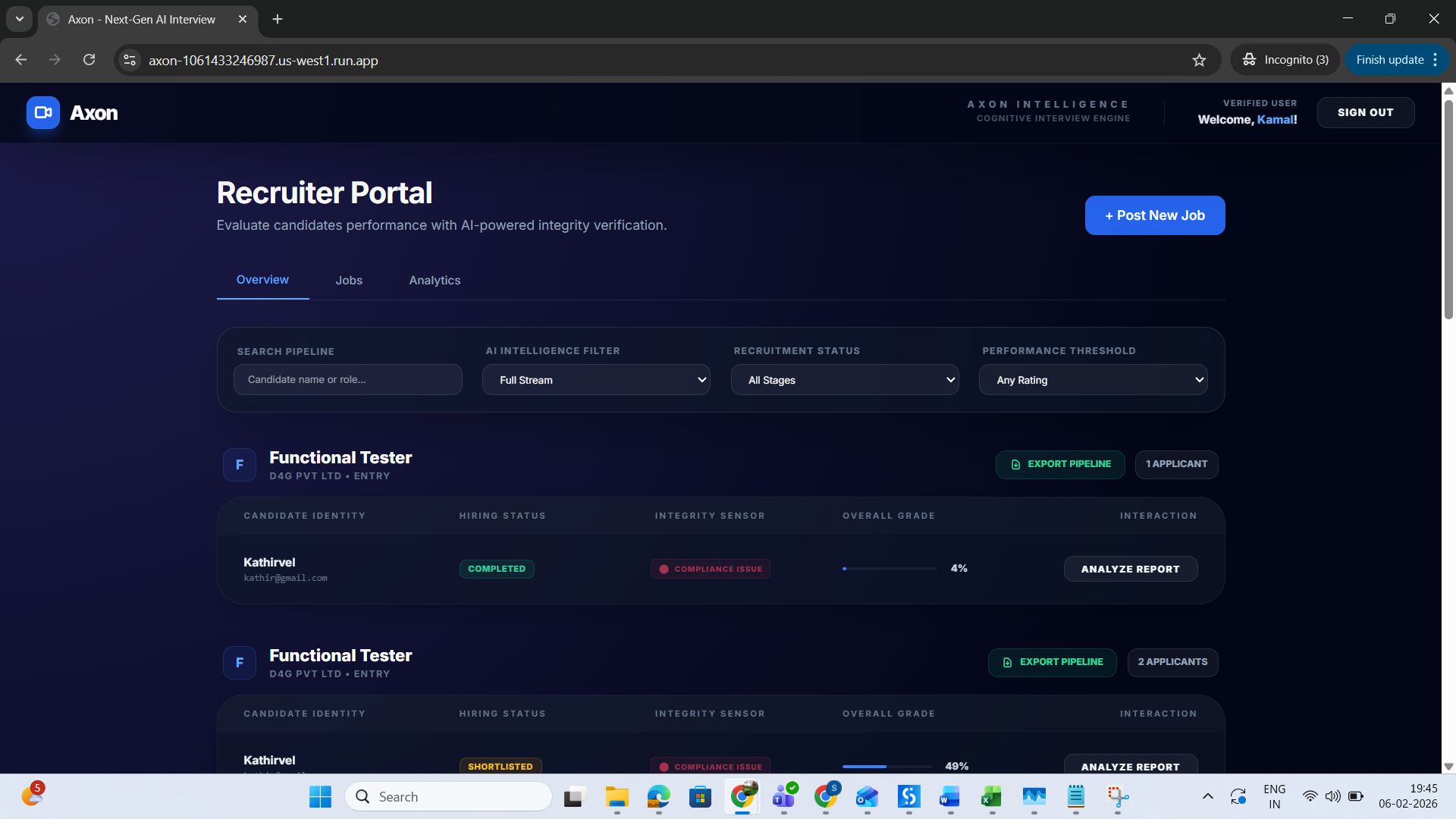This screenshot has height=819, width=1456.
Task: Click the first Functional Tester 'F' badge icon
Action: 240,465
